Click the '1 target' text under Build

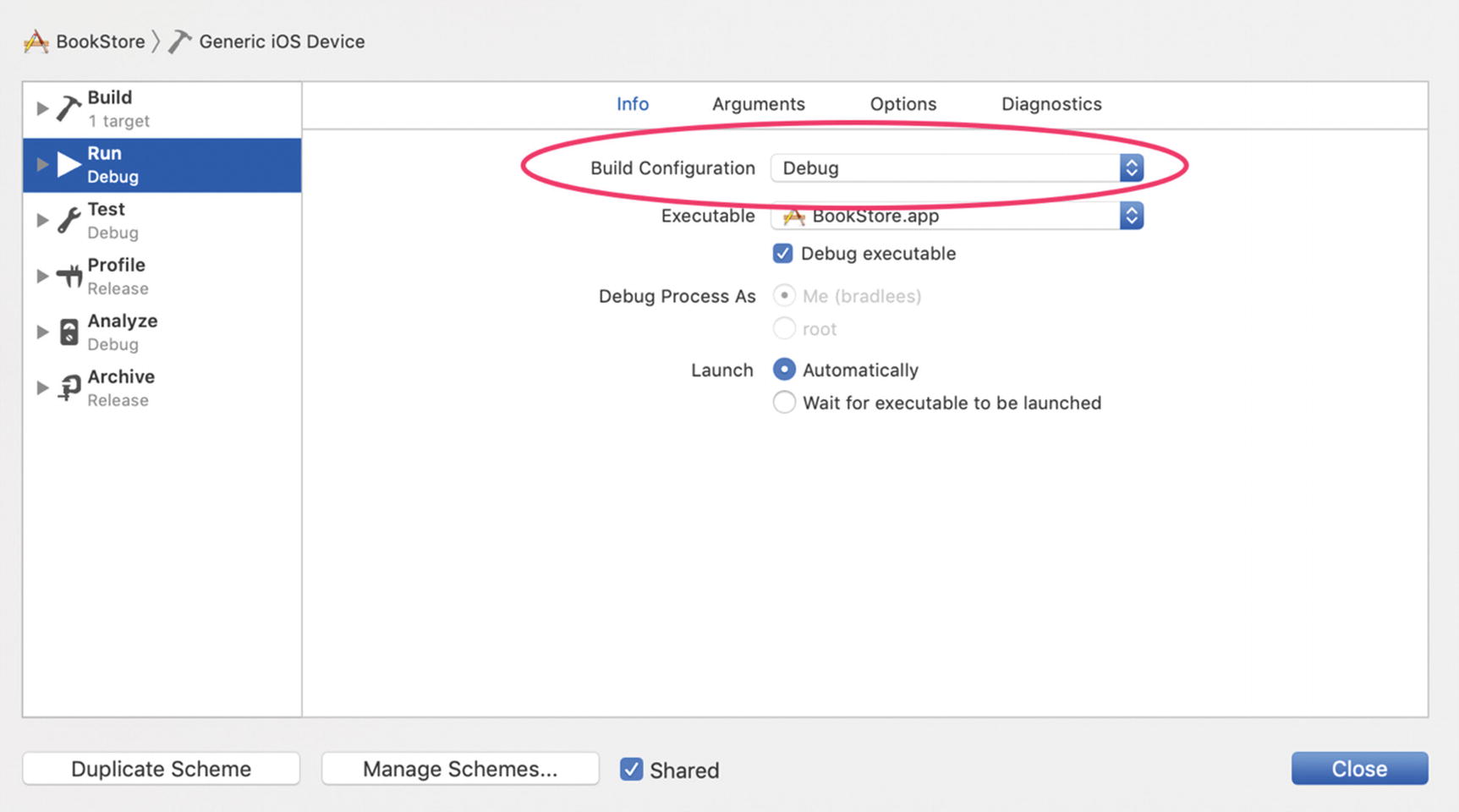pos(118,121)
